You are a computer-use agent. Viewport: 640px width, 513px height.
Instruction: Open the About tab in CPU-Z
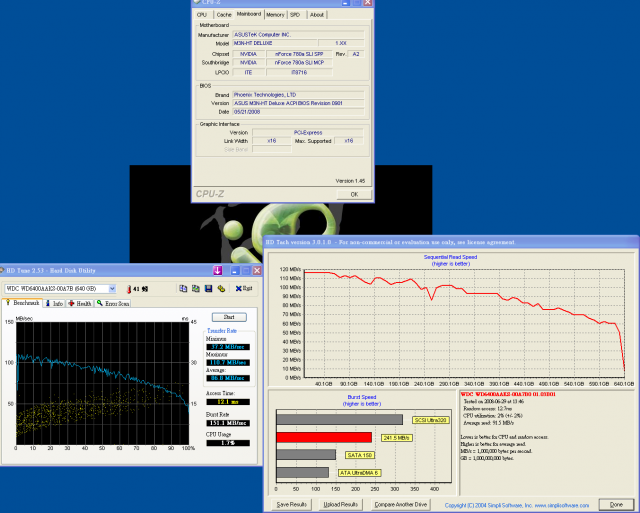pyautogui.click(x=317, y=15)
